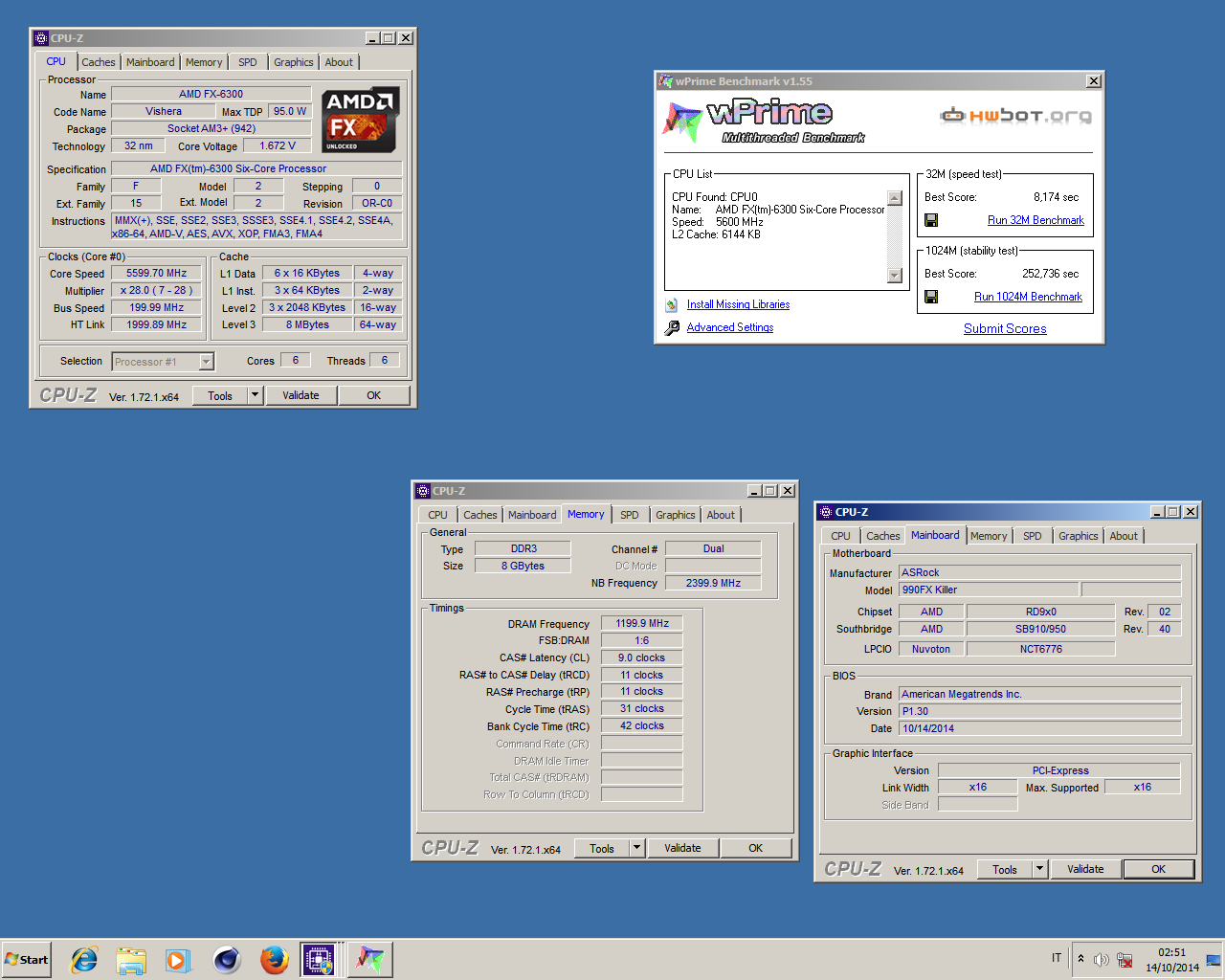Click the NB Frequency 2399.9 MHz value

[x=713, y=583]
